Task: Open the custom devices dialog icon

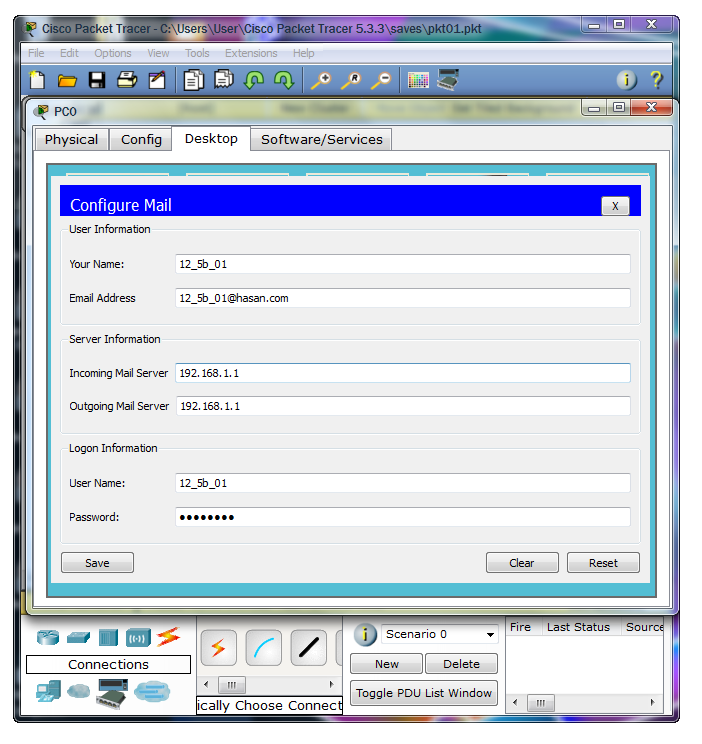Action: coord(448,79)
